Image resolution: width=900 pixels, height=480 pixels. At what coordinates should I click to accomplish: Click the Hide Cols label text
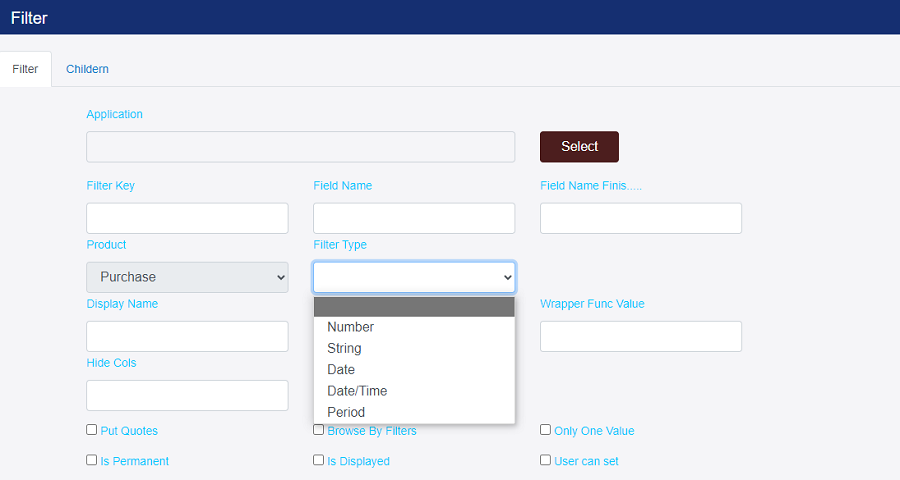pos(111,363)
